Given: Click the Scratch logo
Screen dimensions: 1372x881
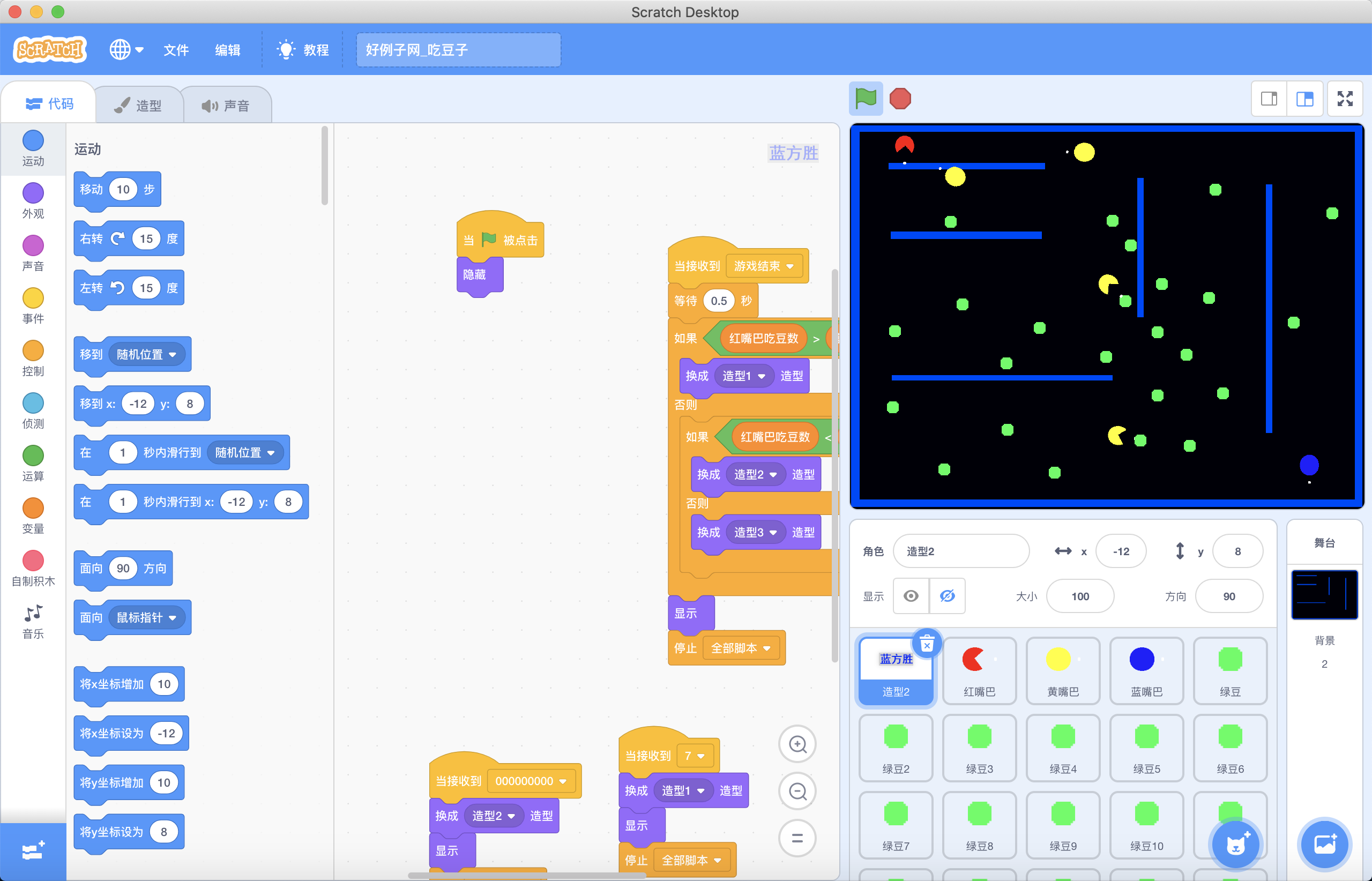Looking at the screenshot, I should (x=50, y=50).
